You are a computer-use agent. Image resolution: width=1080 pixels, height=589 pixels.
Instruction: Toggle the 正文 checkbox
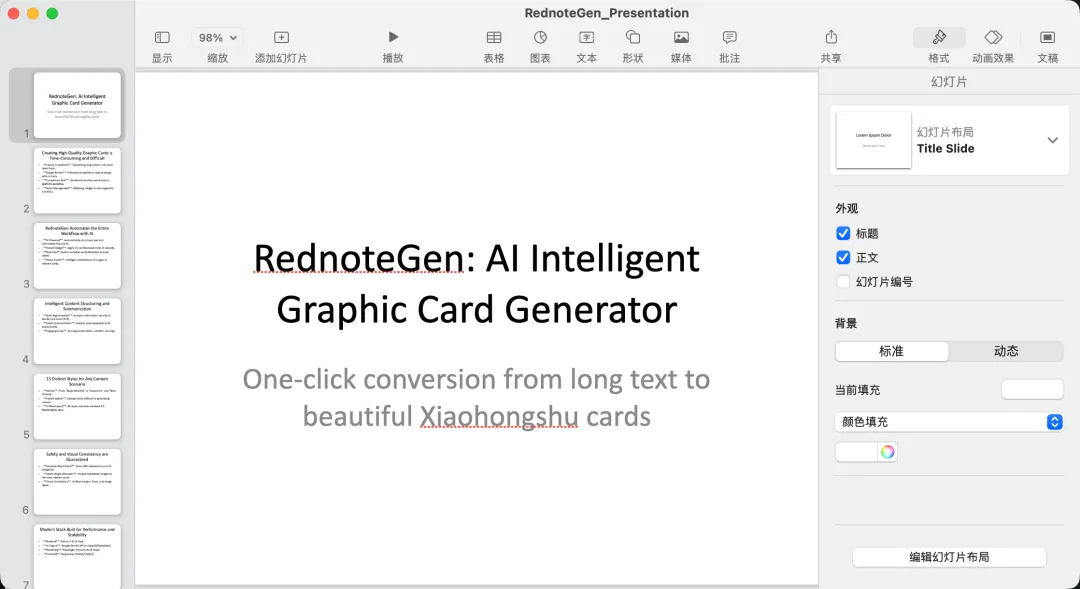tap(842, 258)
